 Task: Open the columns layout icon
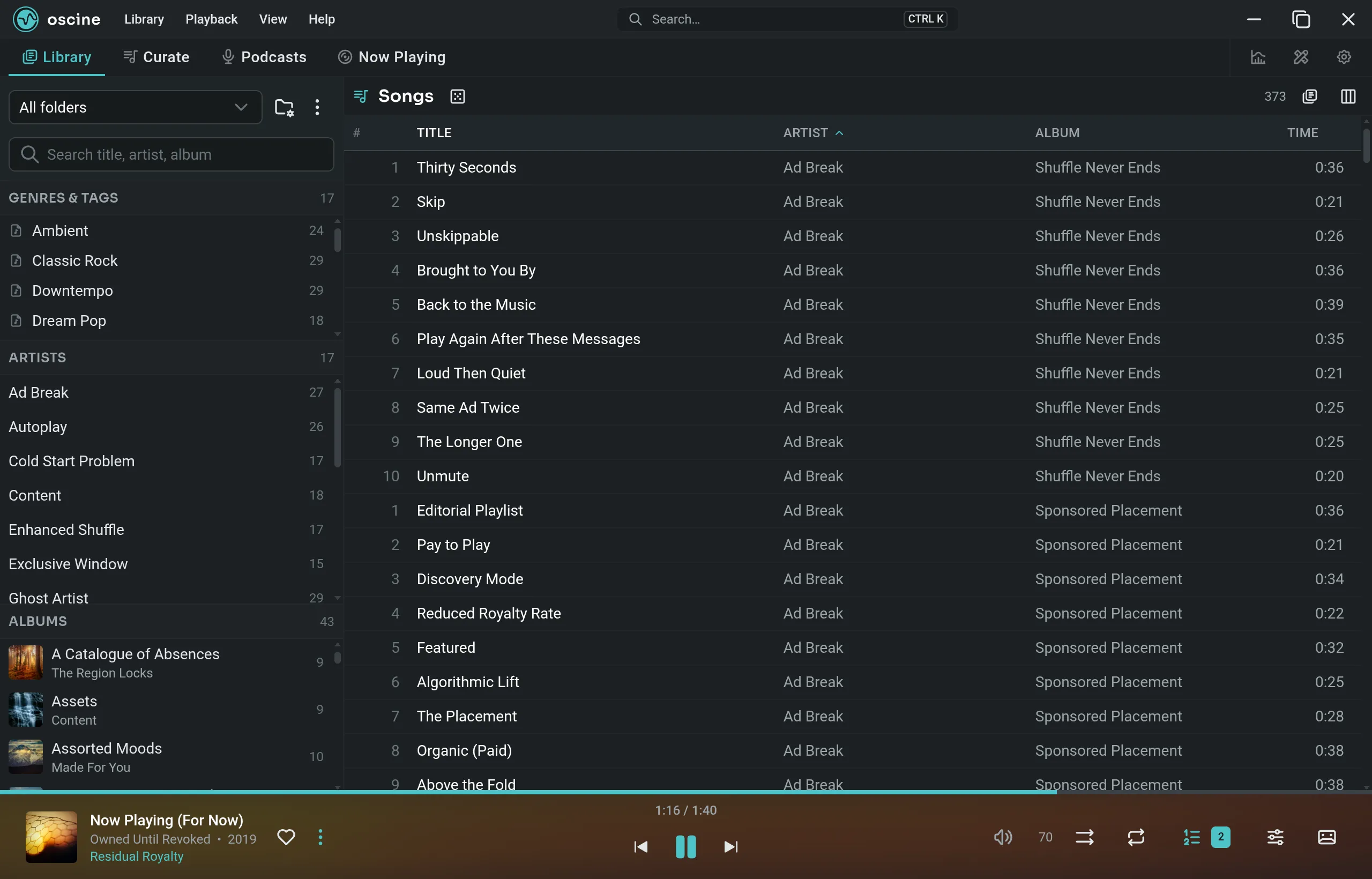coord(1347,96)
